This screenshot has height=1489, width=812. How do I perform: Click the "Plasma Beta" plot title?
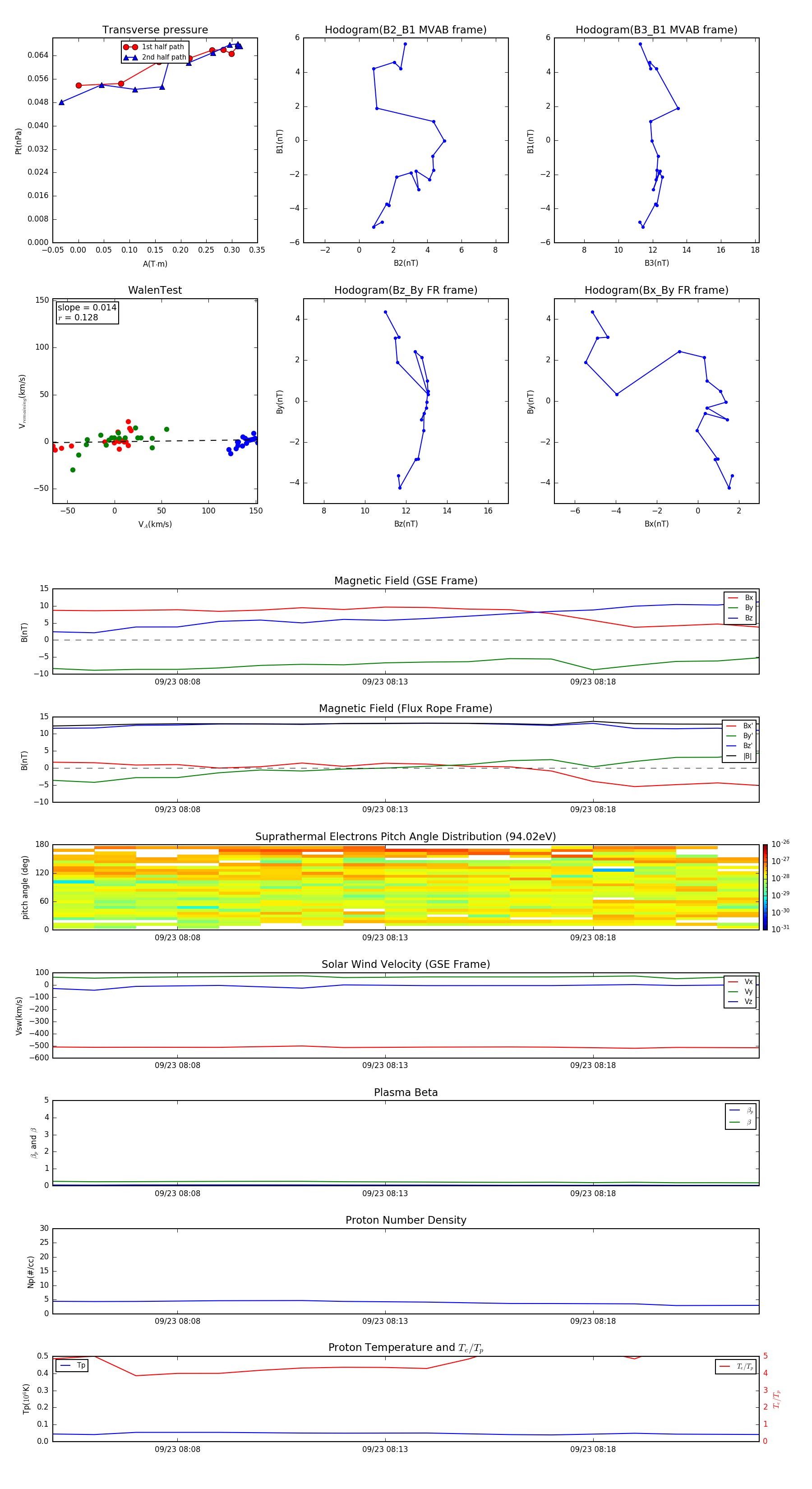coord(406,1093)
